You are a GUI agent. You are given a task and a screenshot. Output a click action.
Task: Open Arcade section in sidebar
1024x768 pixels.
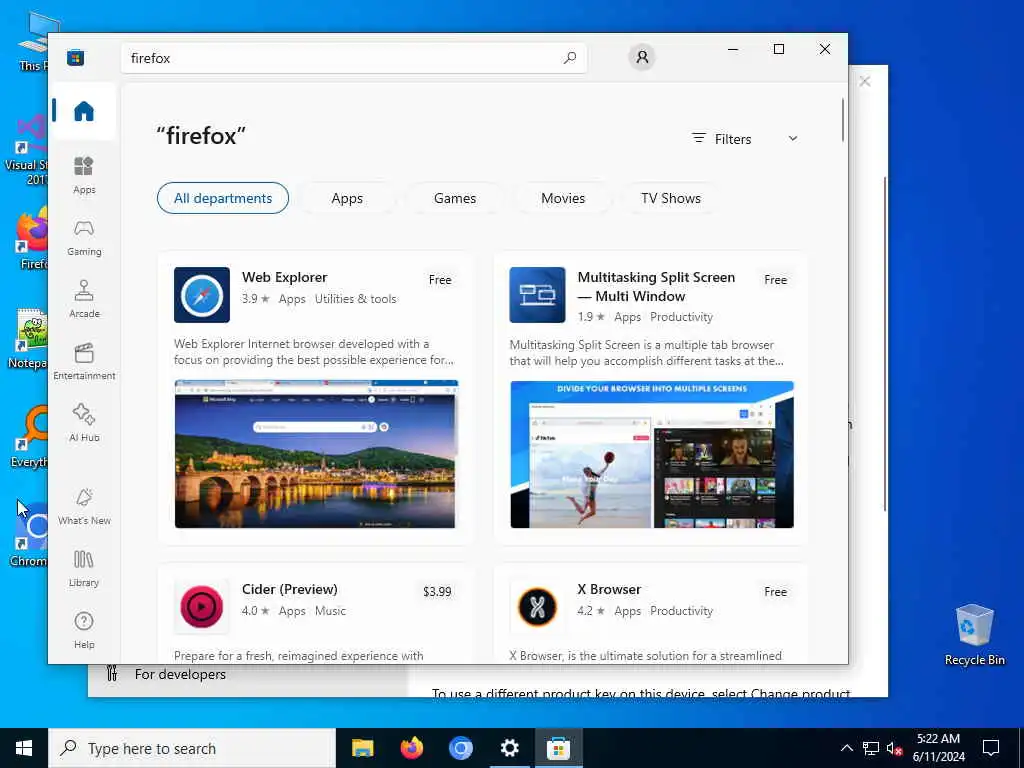pyautogui.click(x=84, y=299)
